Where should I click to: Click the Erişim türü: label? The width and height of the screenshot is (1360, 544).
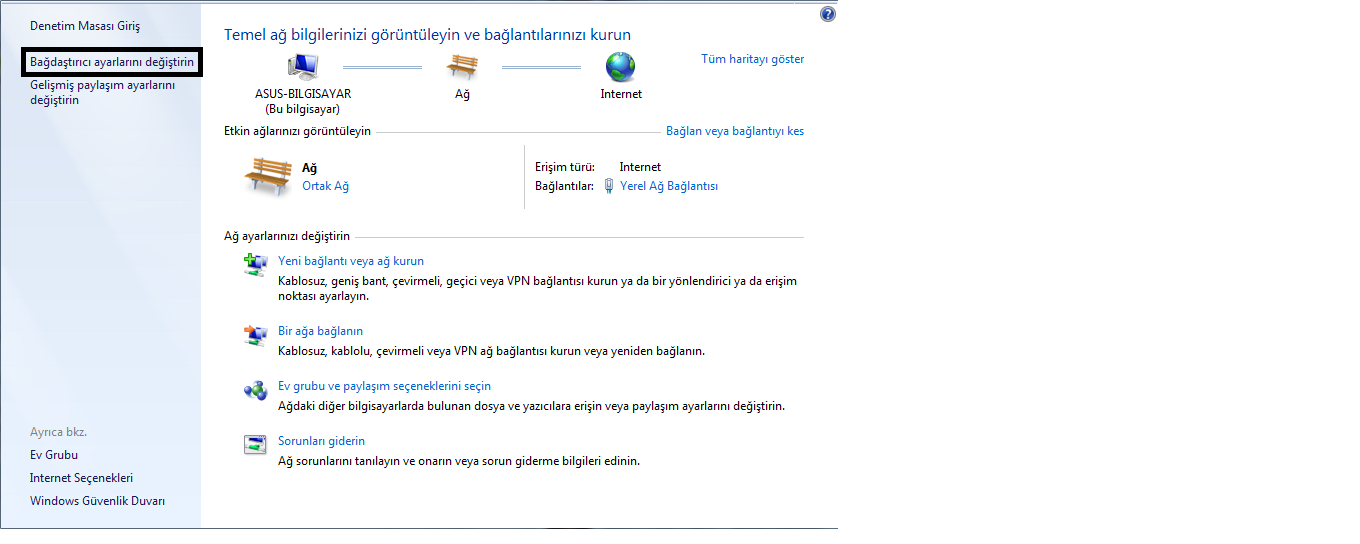click(565, 167)
